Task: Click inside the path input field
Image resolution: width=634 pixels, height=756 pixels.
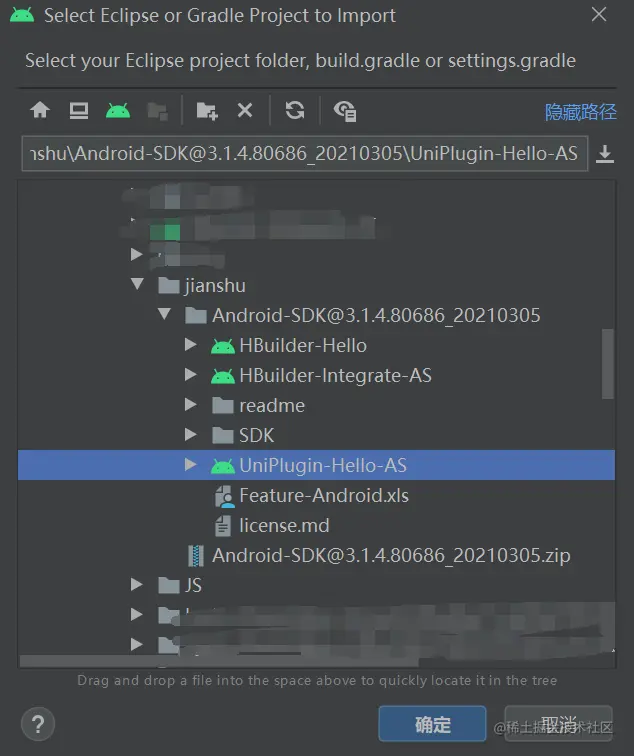Action: [x=305, y=154]
